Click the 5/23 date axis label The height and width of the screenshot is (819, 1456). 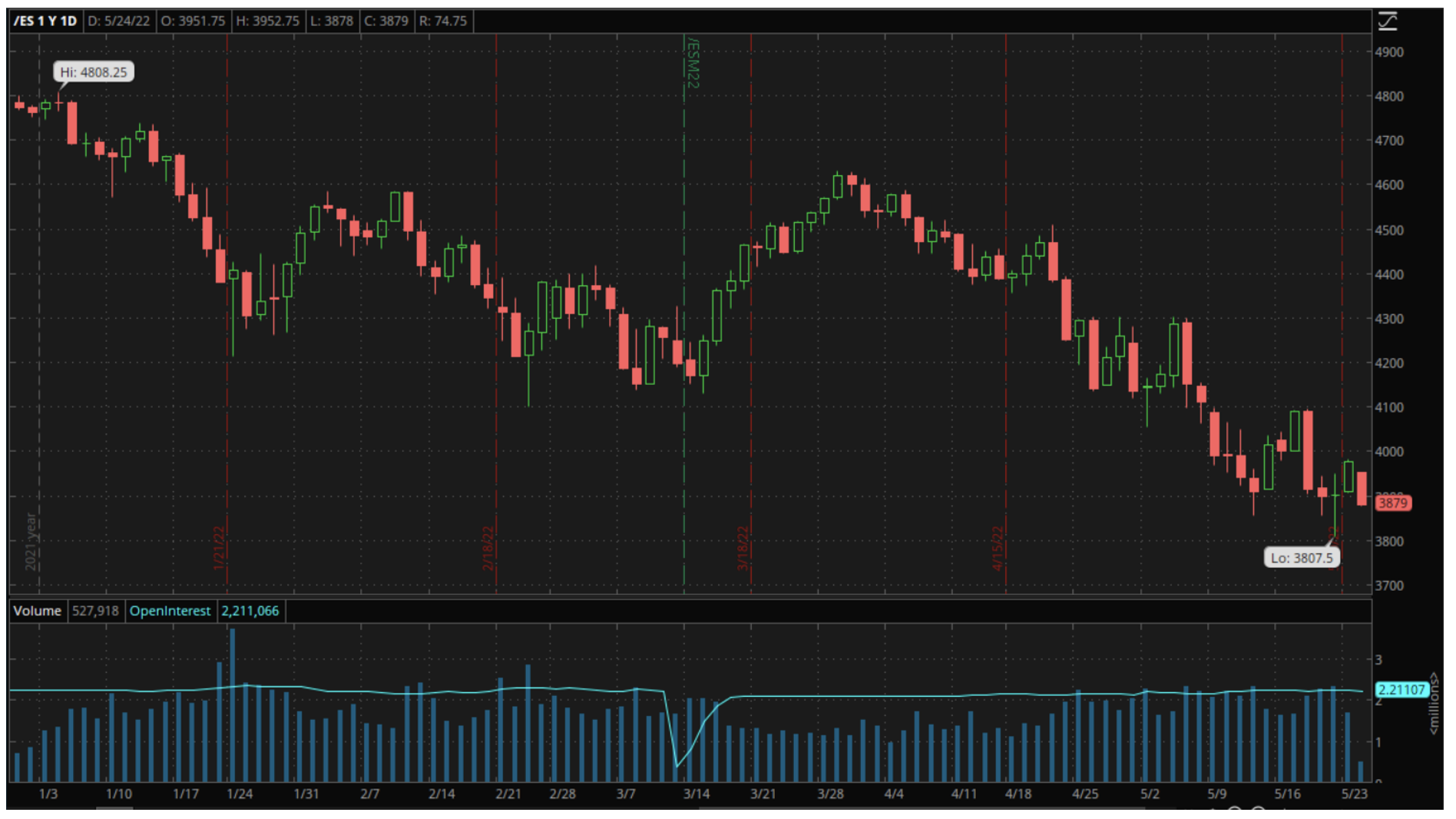coord(1354,794)
